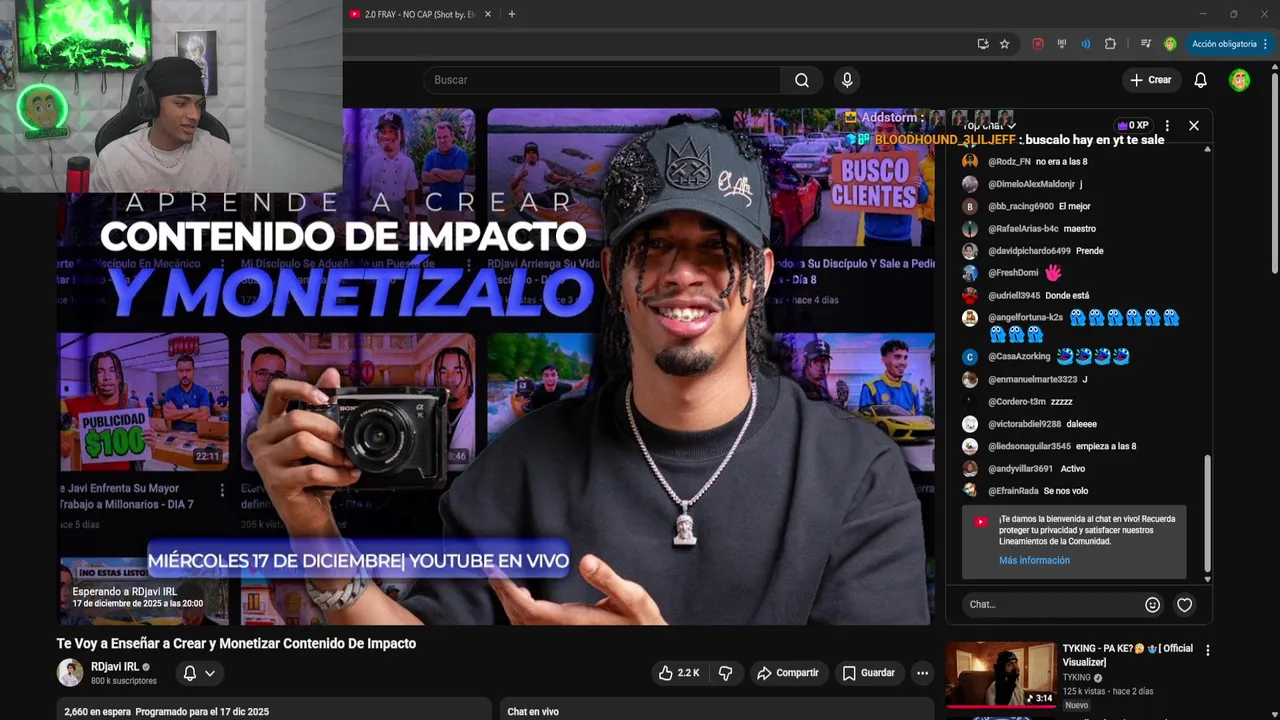Click the Acción obligatoria button
Viewport: 1280px width, 720px height.
point(1229,44)
